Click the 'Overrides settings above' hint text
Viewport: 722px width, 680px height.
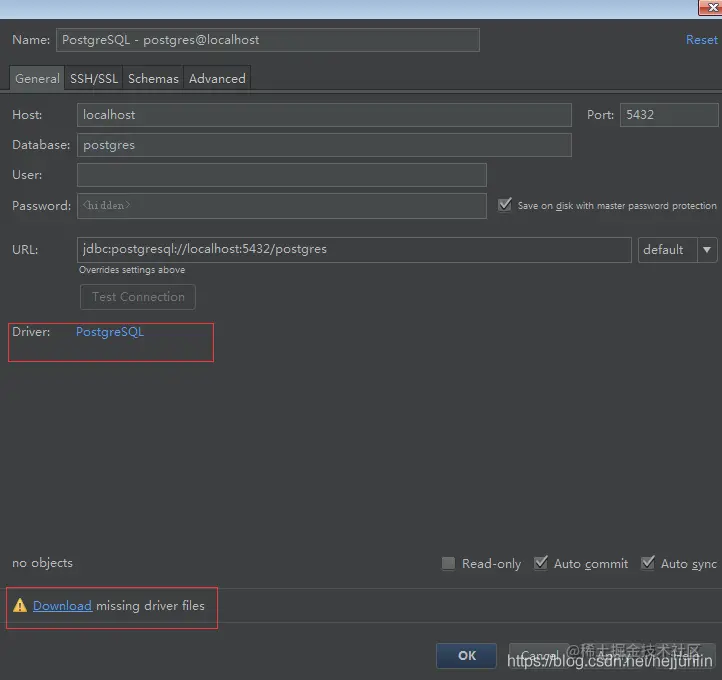(x=132, y=270)
